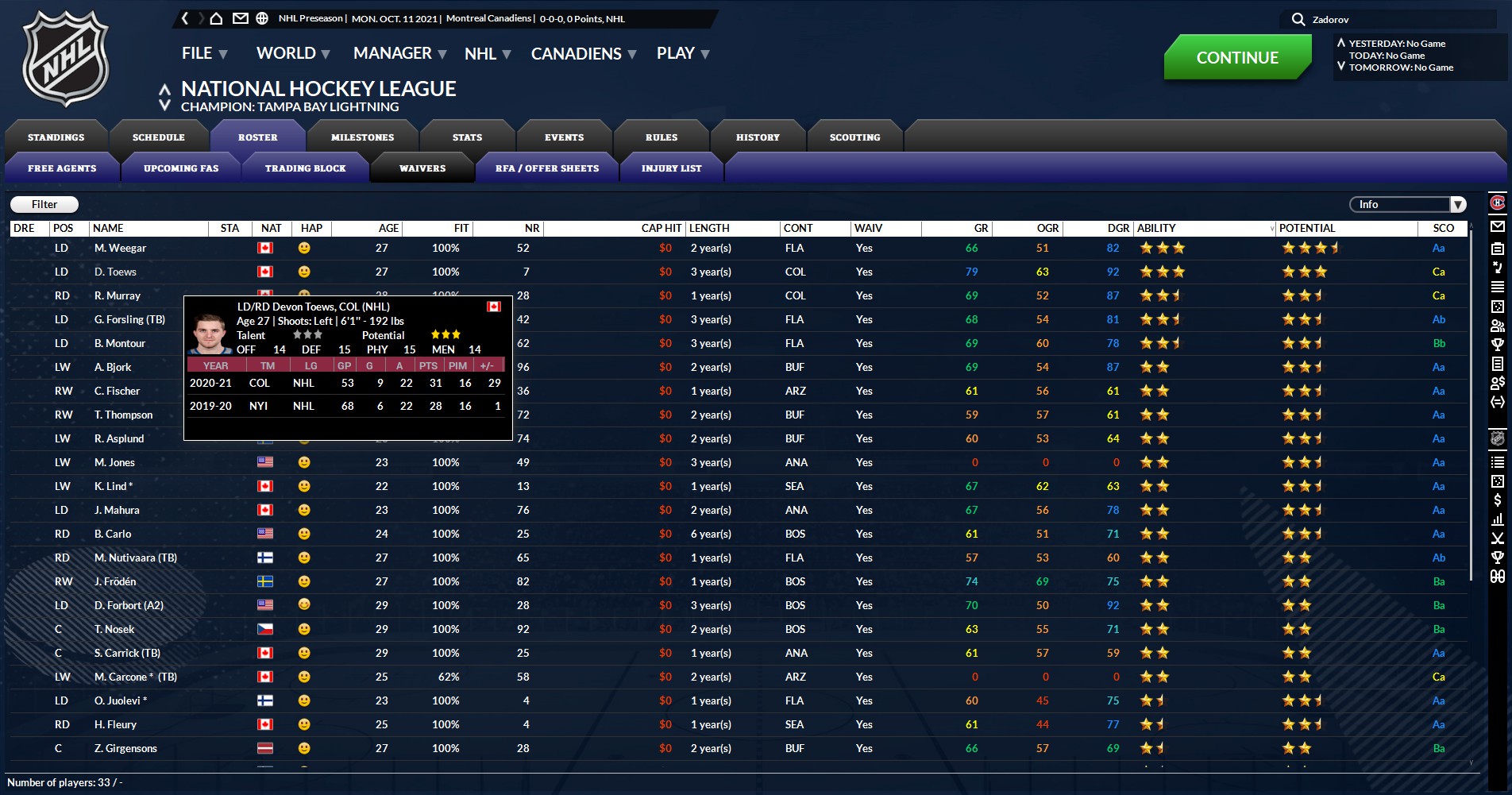Screen dimensions: 1512x795
Task: Open the lower trophy icon in right sidebar
Action: [x=1498, y=557]
